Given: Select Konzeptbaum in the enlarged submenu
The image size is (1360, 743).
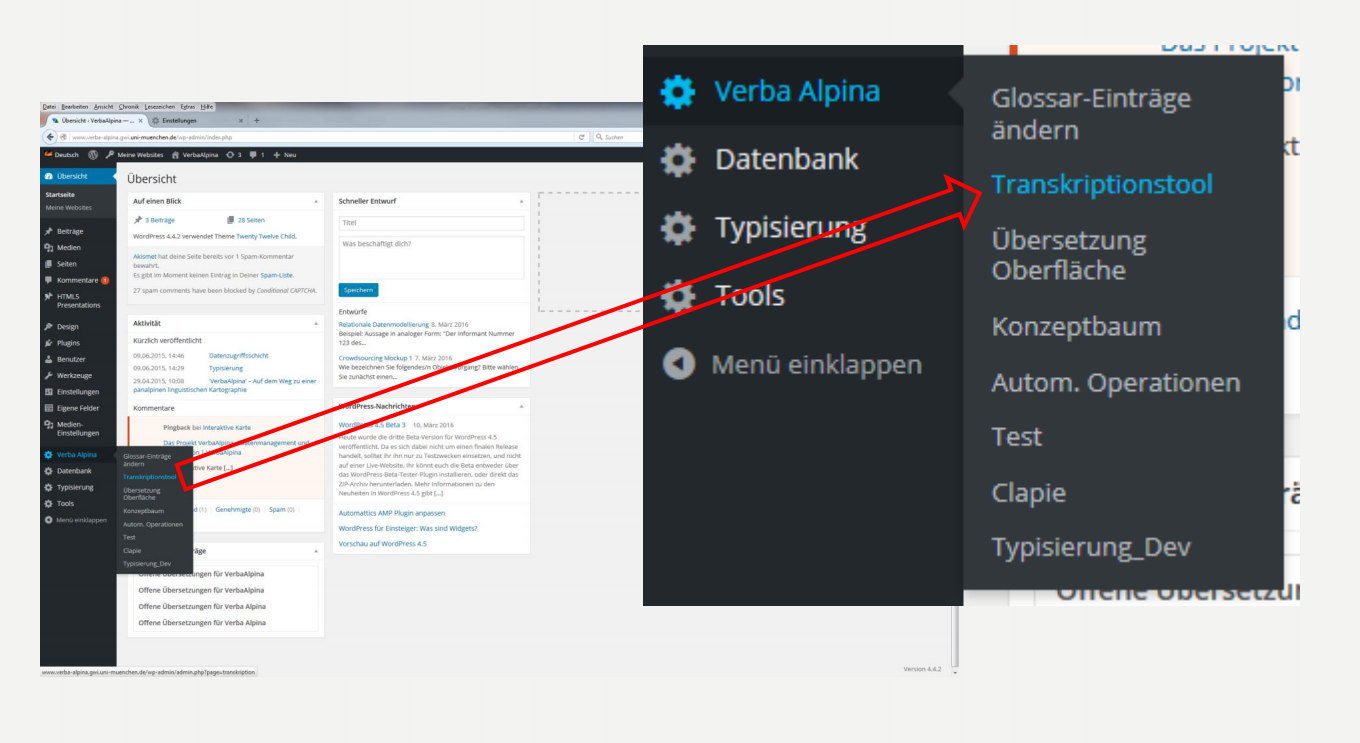Looking at the screenshot, I should tap(1076, 327).
